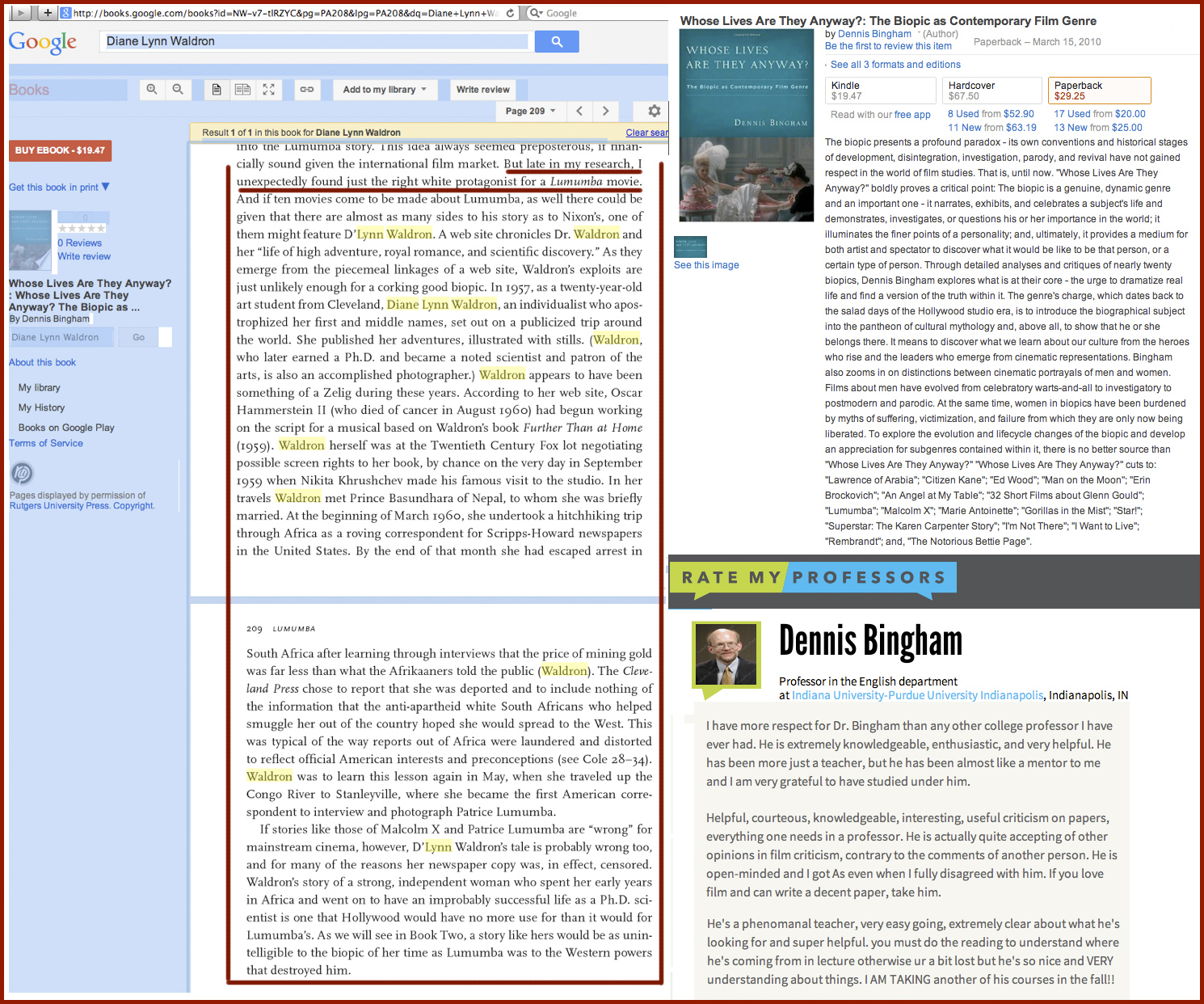Click the Write review button
The image size is (1204, 1004).
coord(483,90)
